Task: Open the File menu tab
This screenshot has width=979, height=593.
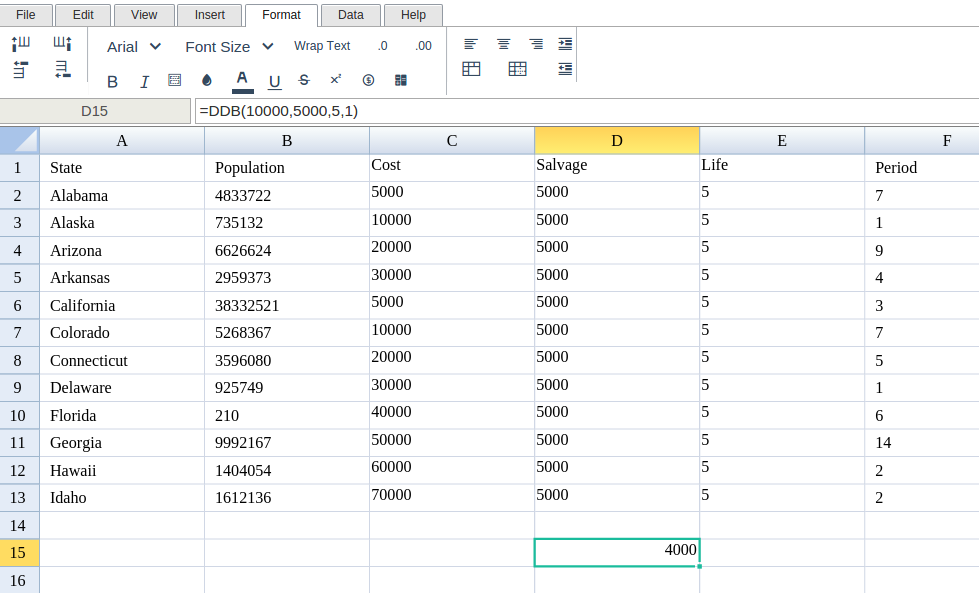Action: [x=26, y=15]
